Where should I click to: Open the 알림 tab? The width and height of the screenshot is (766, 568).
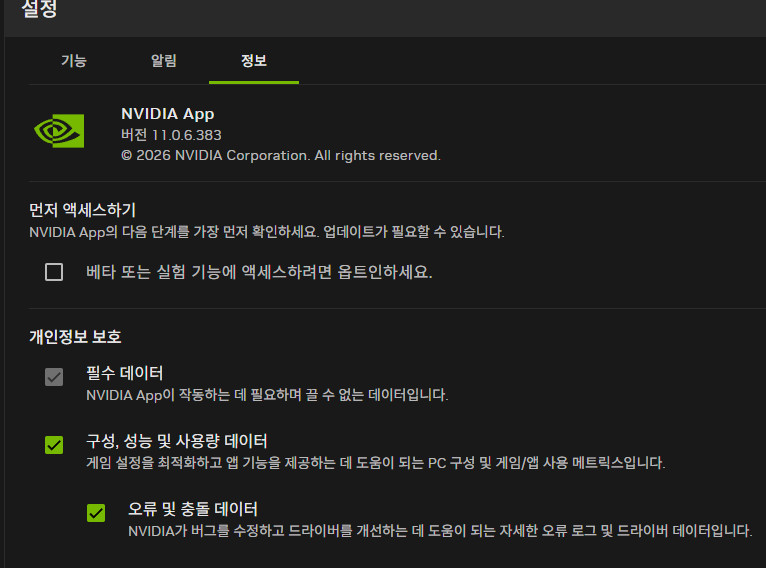point(164,61)
